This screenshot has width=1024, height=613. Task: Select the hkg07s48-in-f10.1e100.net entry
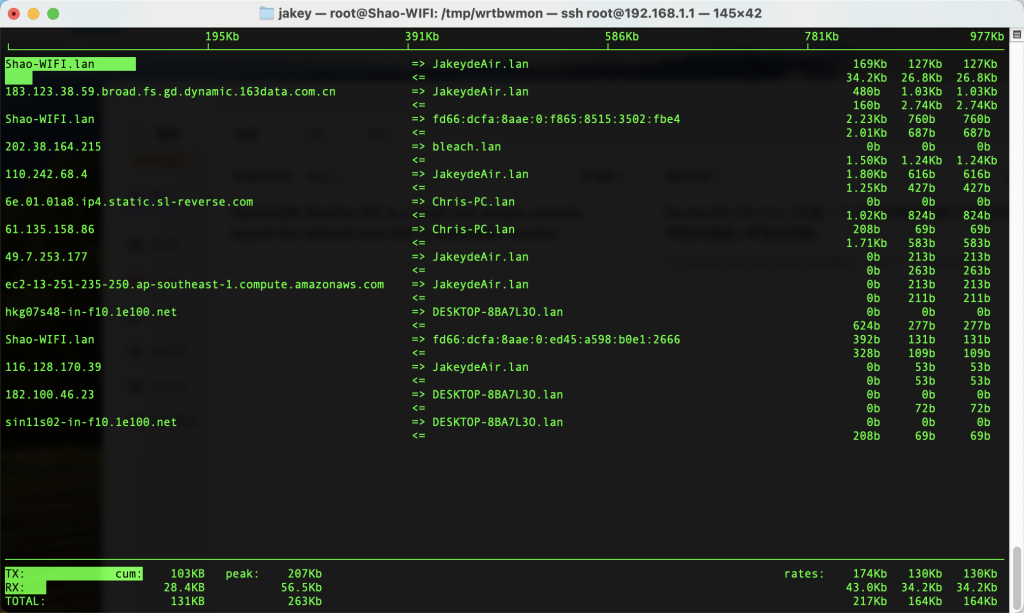[x=91, y=312]
